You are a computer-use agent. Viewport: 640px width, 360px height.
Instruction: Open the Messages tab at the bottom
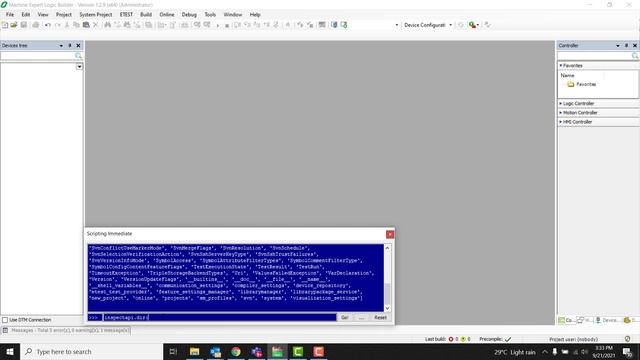click(x=67, y=330)
